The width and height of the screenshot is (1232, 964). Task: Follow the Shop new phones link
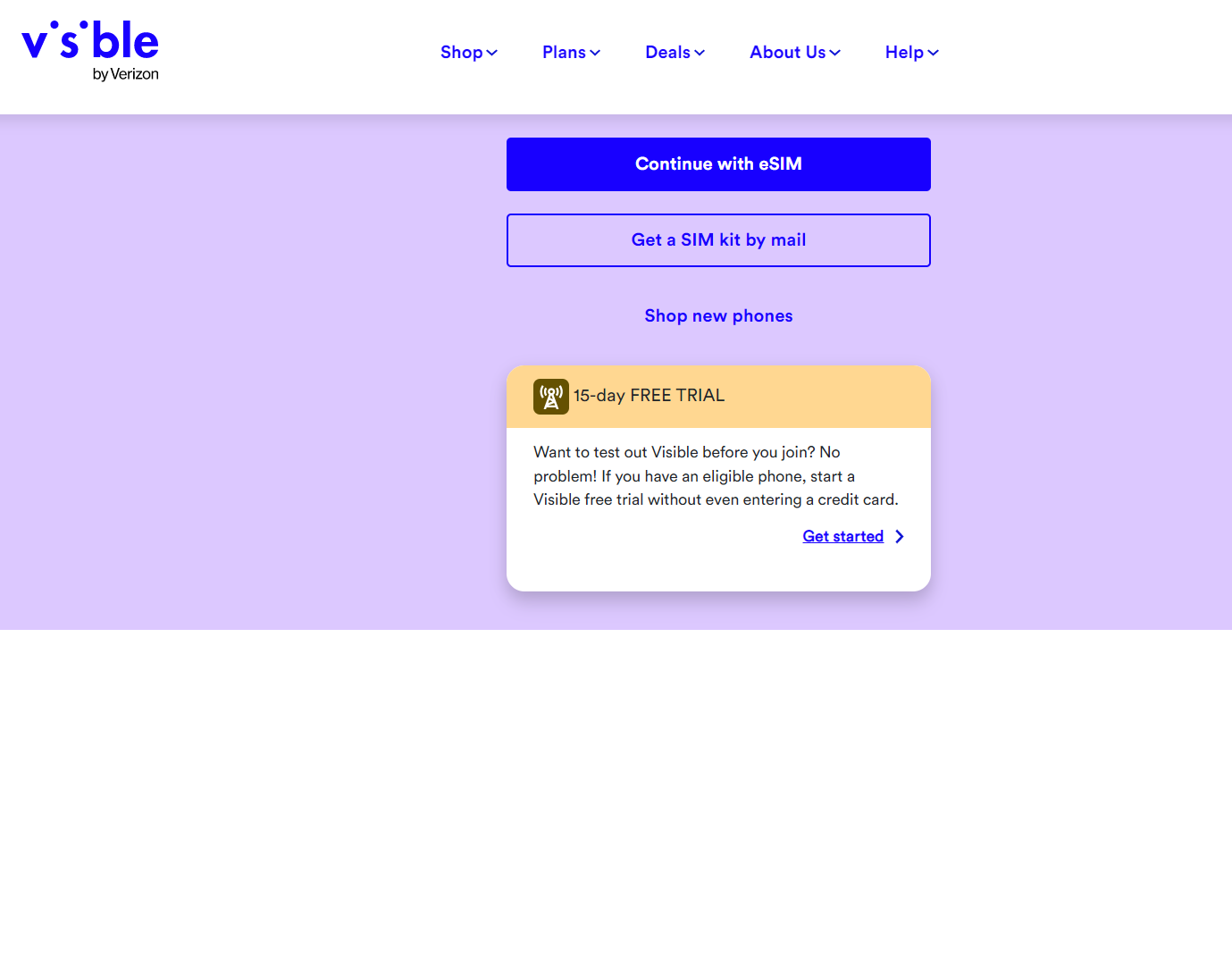click(718, 316)
